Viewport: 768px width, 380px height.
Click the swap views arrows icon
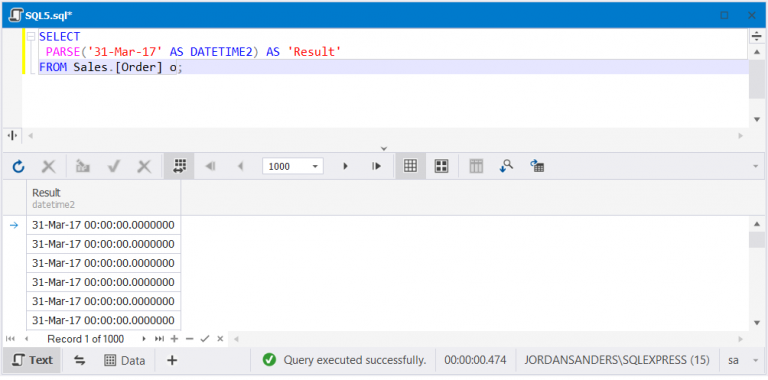coord(79,361)
